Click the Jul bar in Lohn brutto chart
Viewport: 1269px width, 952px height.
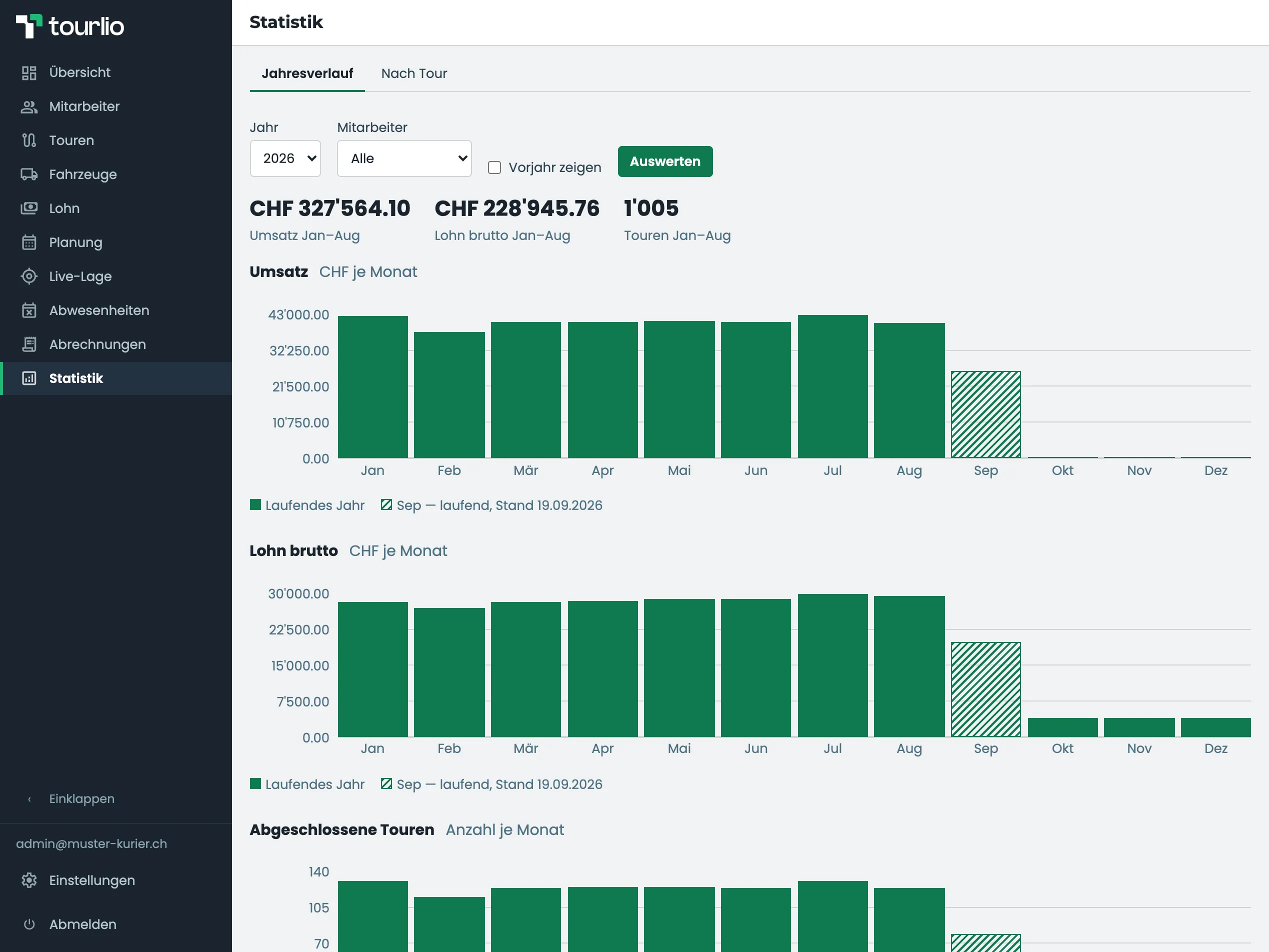click(x=832, y=665)
